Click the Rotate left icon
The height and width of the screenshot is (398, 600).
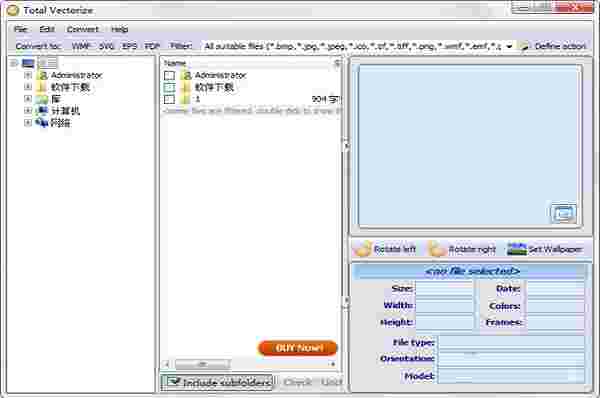coord(363,249)
